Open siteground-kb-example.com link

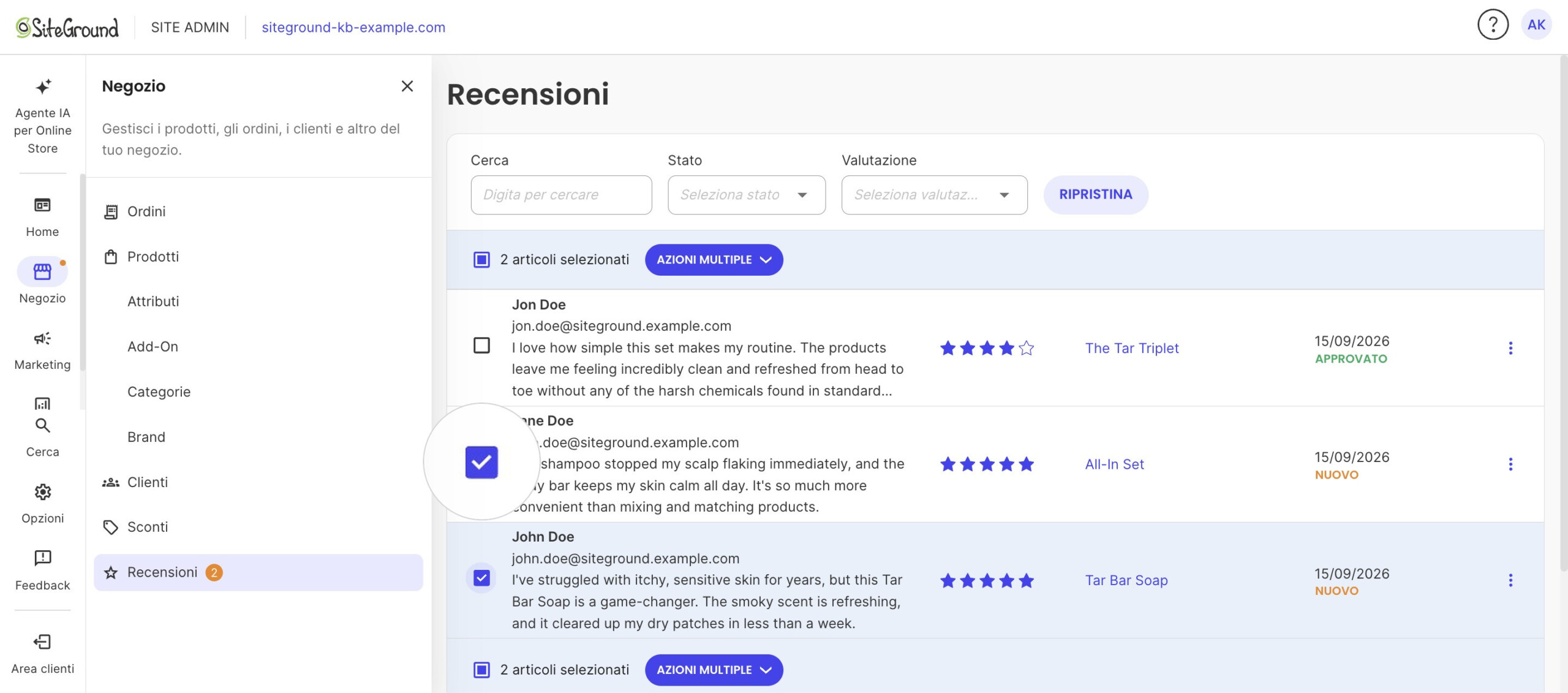coord(353,28)
